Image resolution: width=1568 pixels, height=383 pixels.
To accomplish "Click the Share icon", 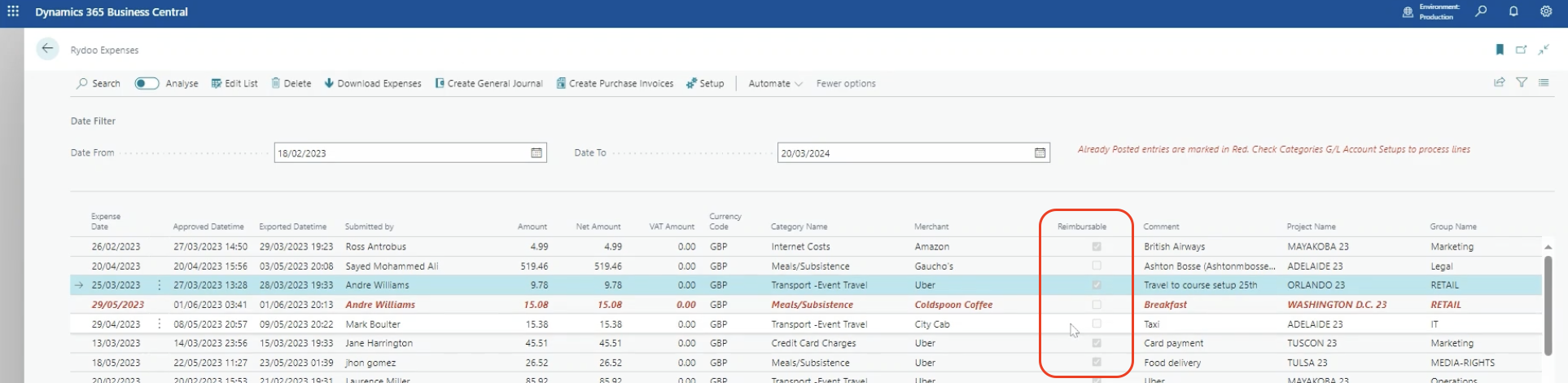I will click(x=1499, y=82).
